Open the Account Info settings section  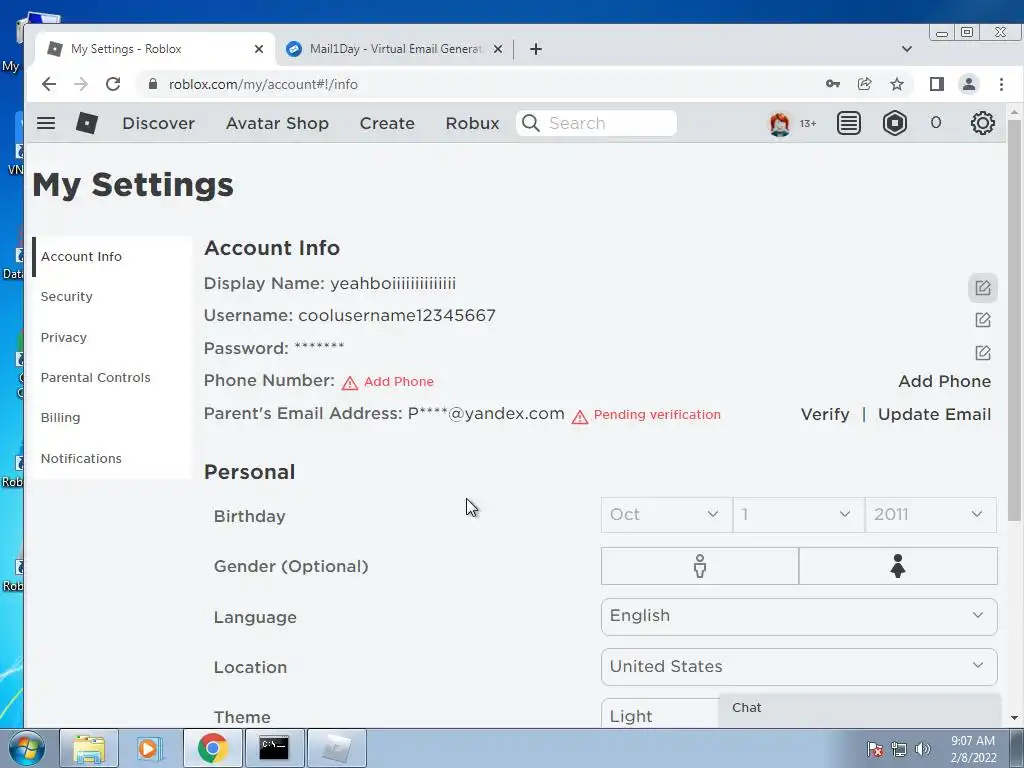click(x=112, y=257)
